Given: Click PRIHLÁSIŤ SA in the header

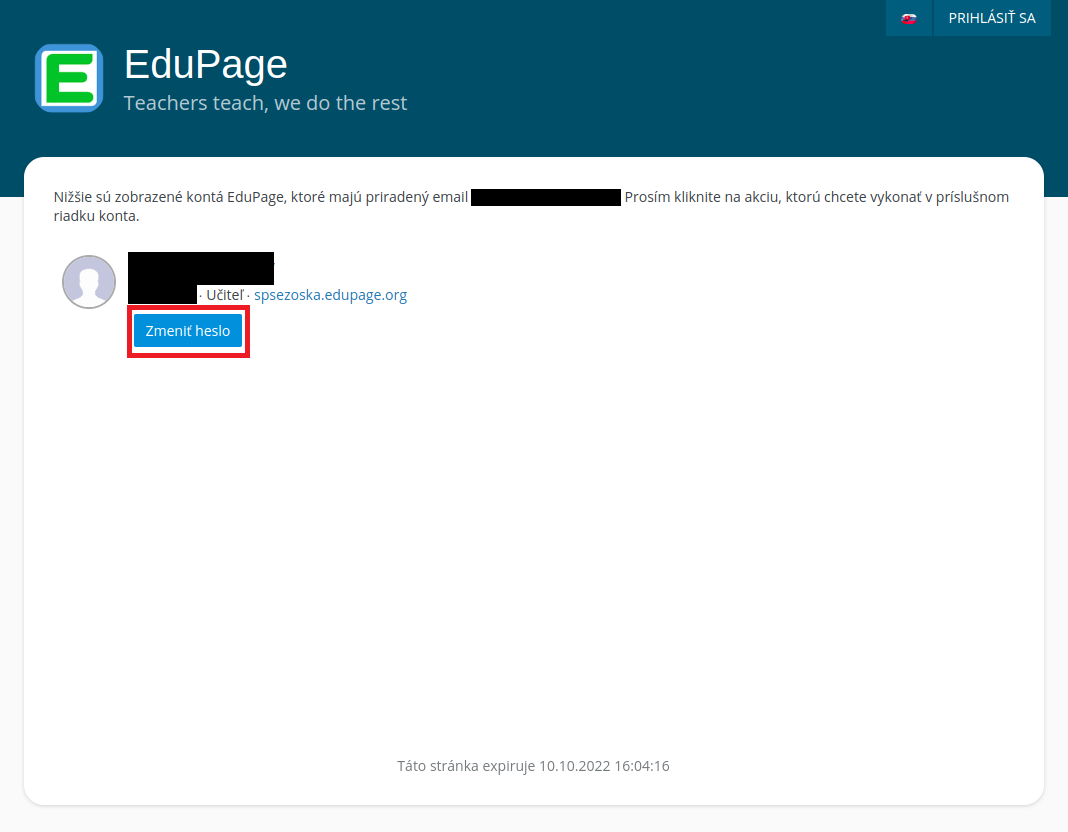Looking at the screenshot, I should click(x=992, y=18).
